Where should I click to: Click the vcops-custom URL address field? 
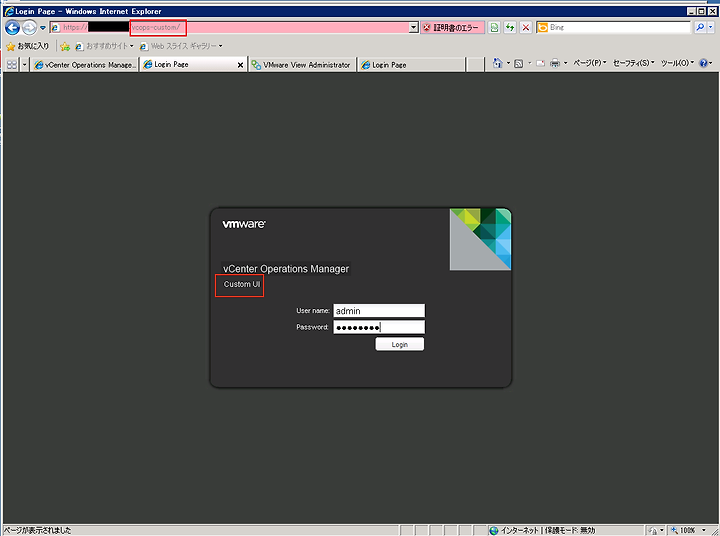click(229, 28)
